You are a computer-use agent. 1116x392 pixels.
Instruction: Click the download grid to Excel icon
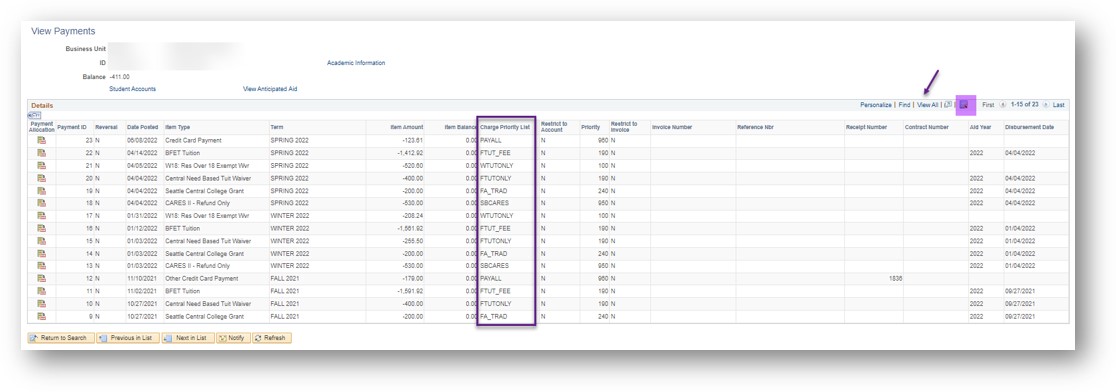pyautogui.click(x=964, y=105)
